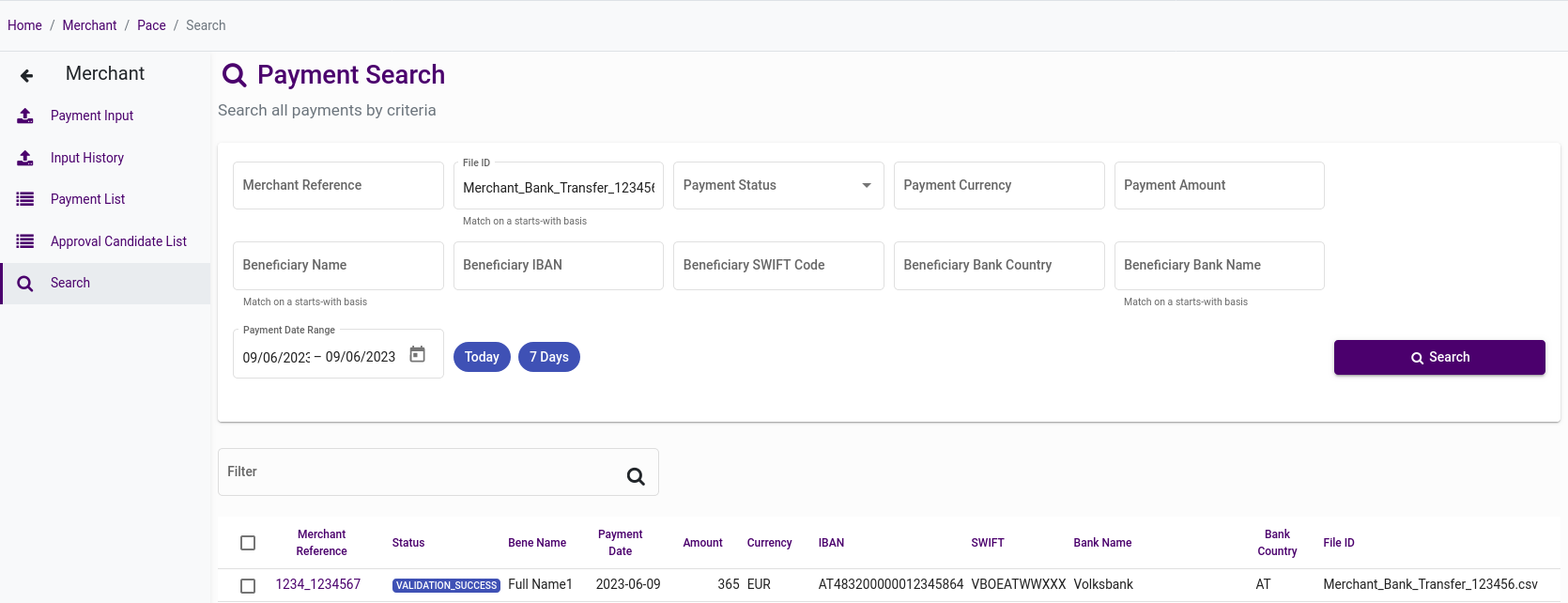Go to Approval Candidate List page
The height and width of the screenshot is (603, 1568).
coord(118,241)
